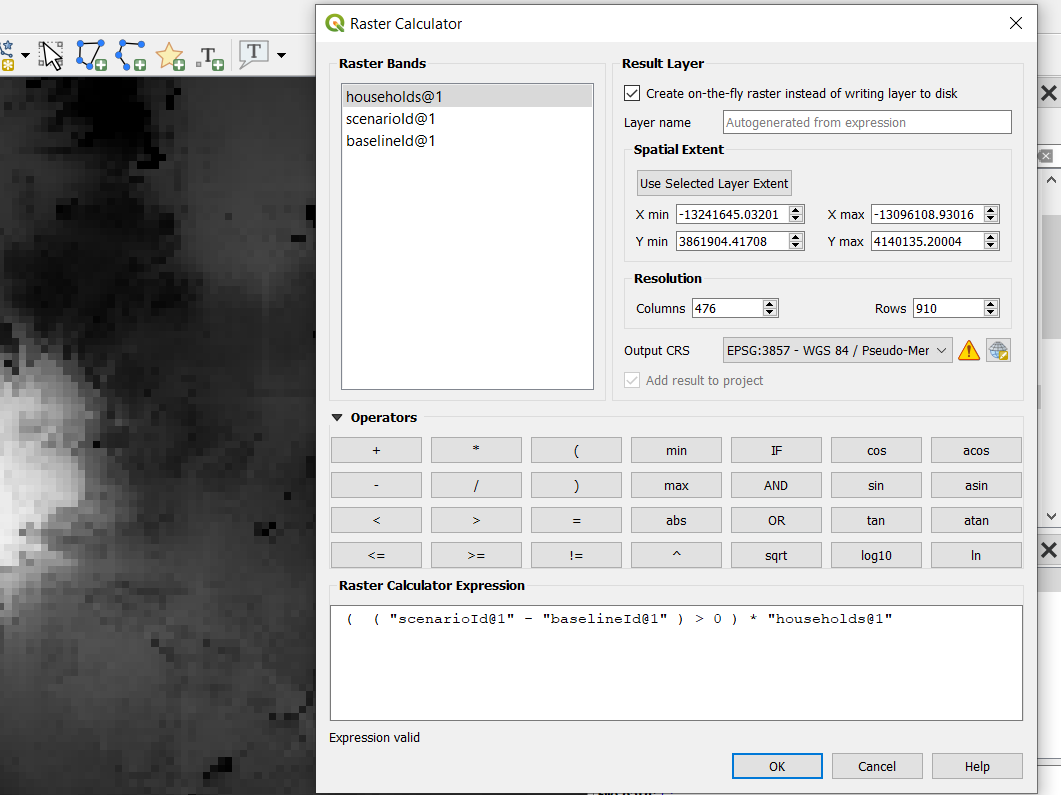Image resolution: width=1061 pixels, height=795 pixels.
Task: Select baselineId@1 in Raster Bands list
Action: 391,140
